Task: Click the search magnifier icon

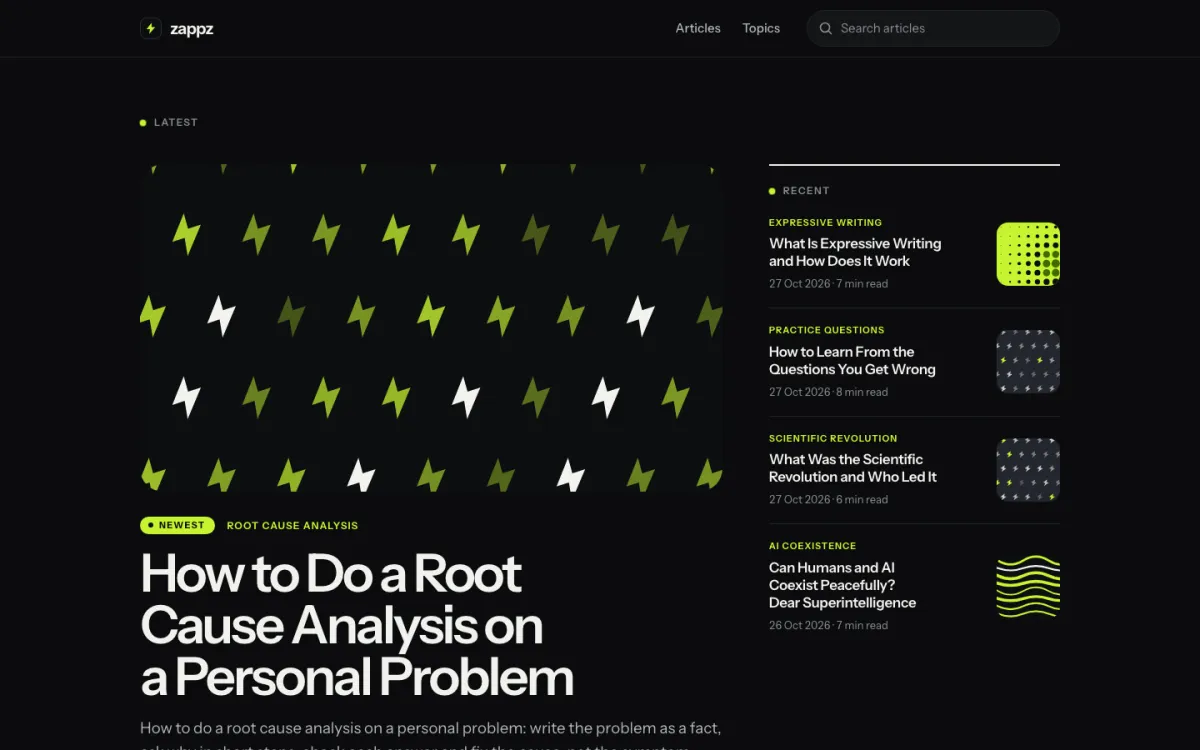Action: coord(826,29)
